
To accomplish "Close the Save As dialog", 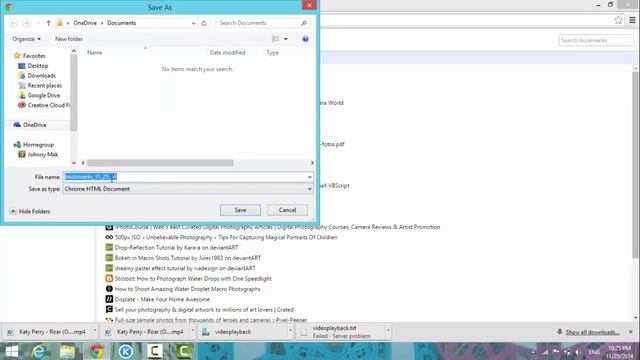I will point(309,5).
